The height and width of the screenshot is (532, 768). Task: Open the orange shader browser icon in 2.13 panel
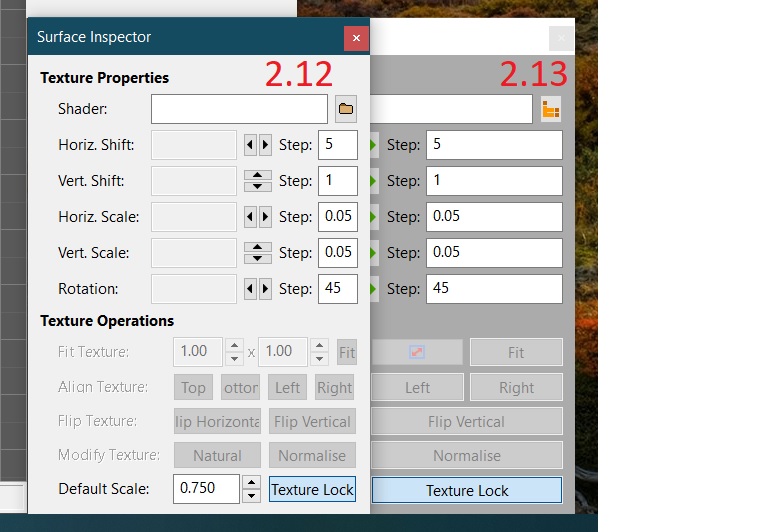pos(551,109)
